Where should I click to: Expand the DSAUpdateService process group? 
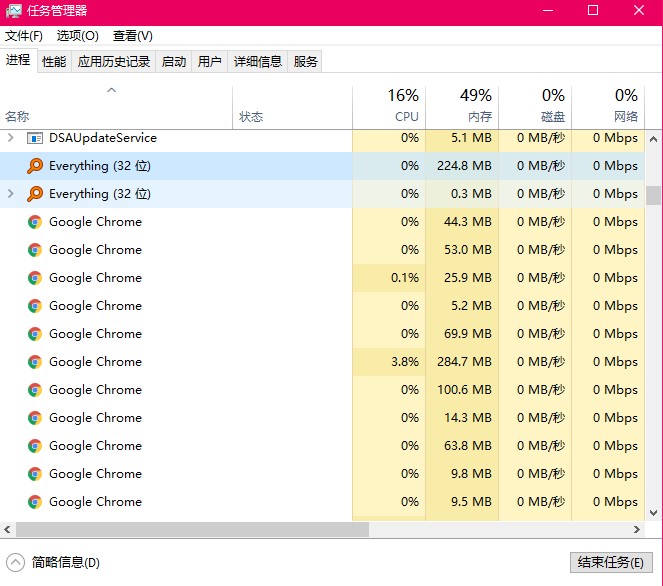coord(11,137)
